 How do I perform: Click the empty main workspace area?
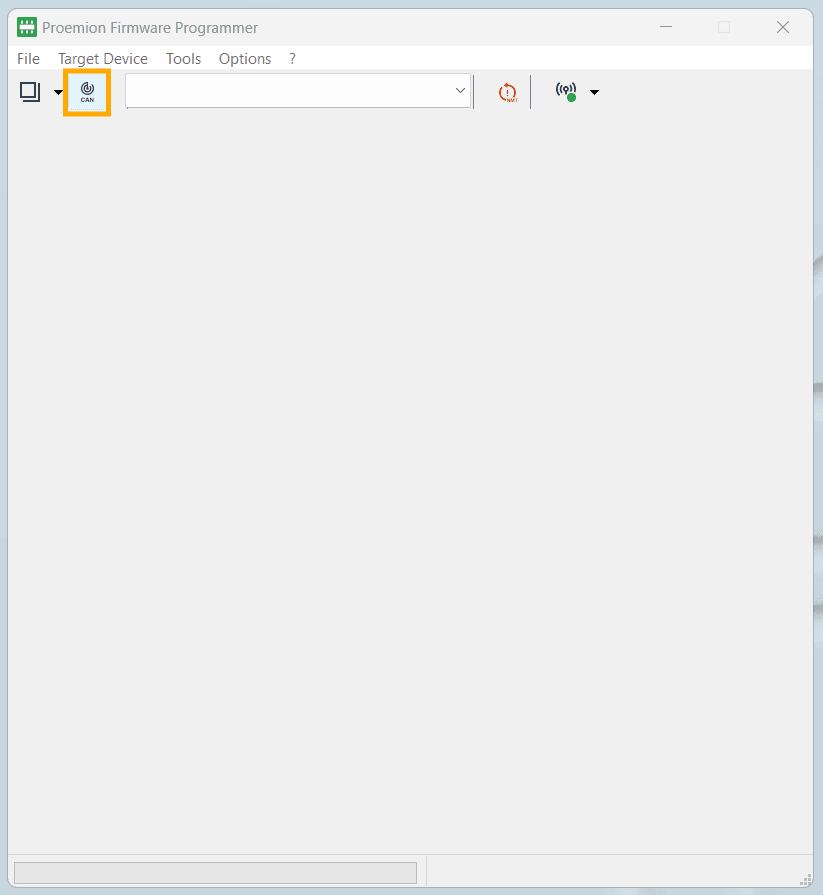[410, 480]
